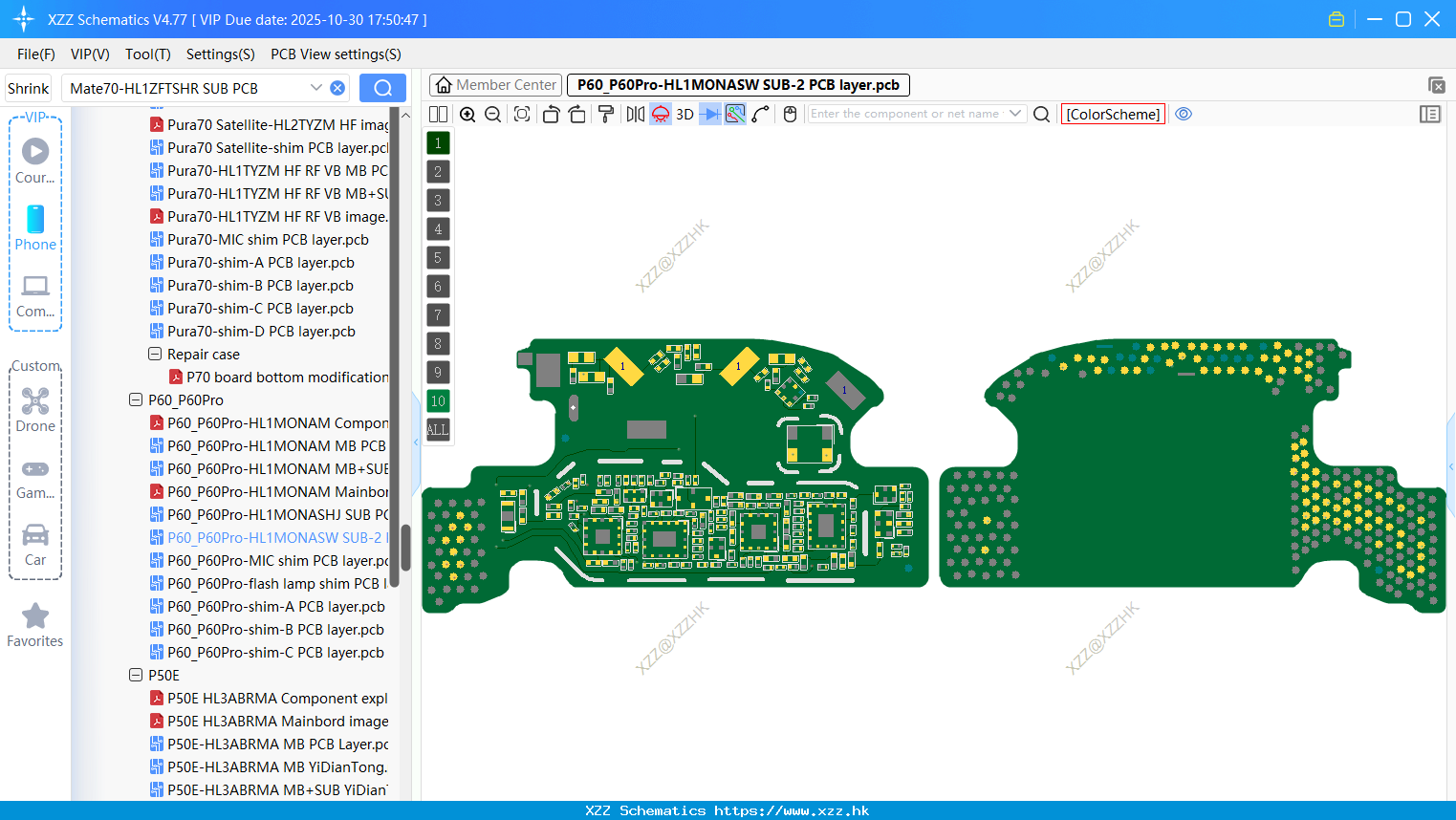
Task: Open ColorScheme settings
Action: point(1113,114)
